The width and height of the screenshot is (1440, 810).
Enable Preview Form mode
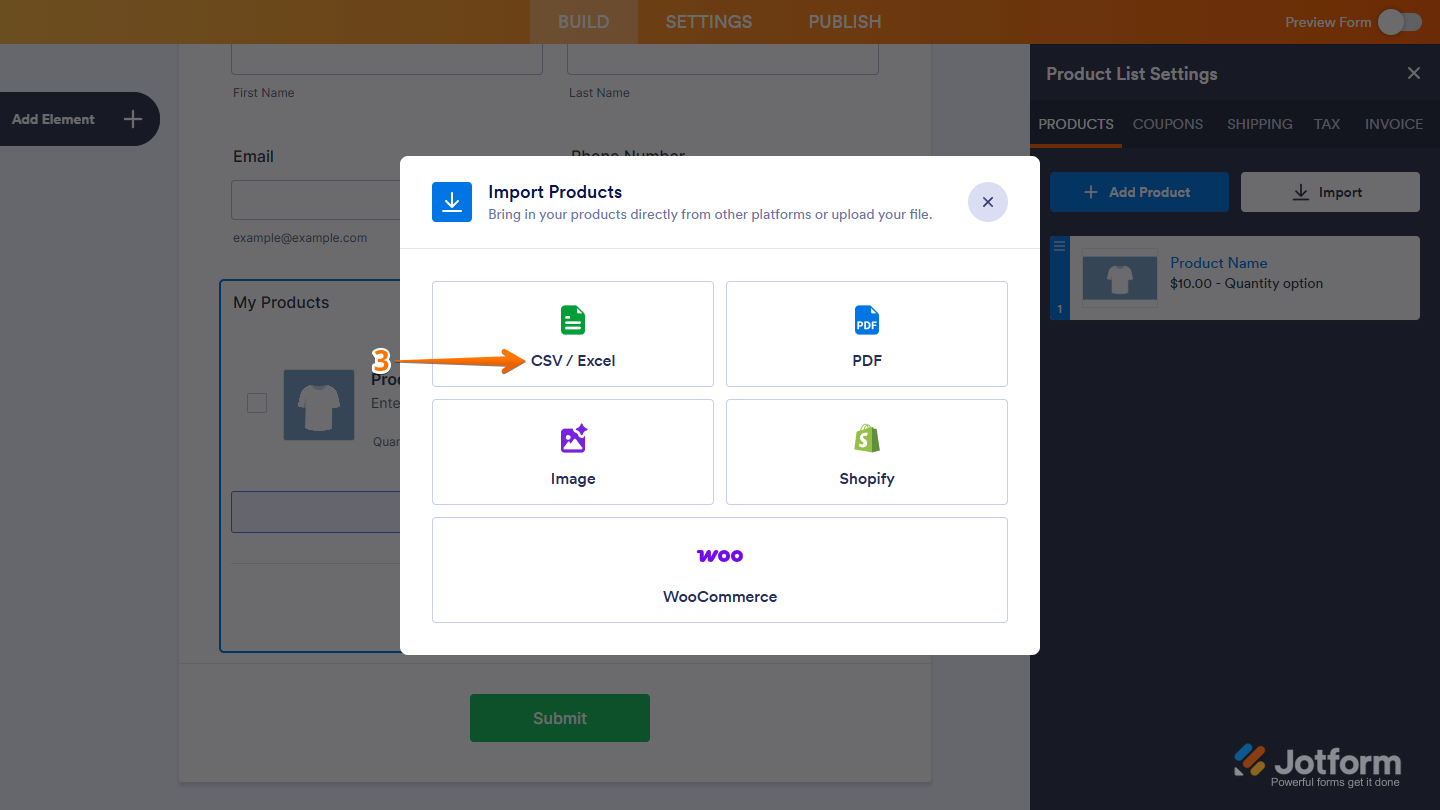(1398, 21)
